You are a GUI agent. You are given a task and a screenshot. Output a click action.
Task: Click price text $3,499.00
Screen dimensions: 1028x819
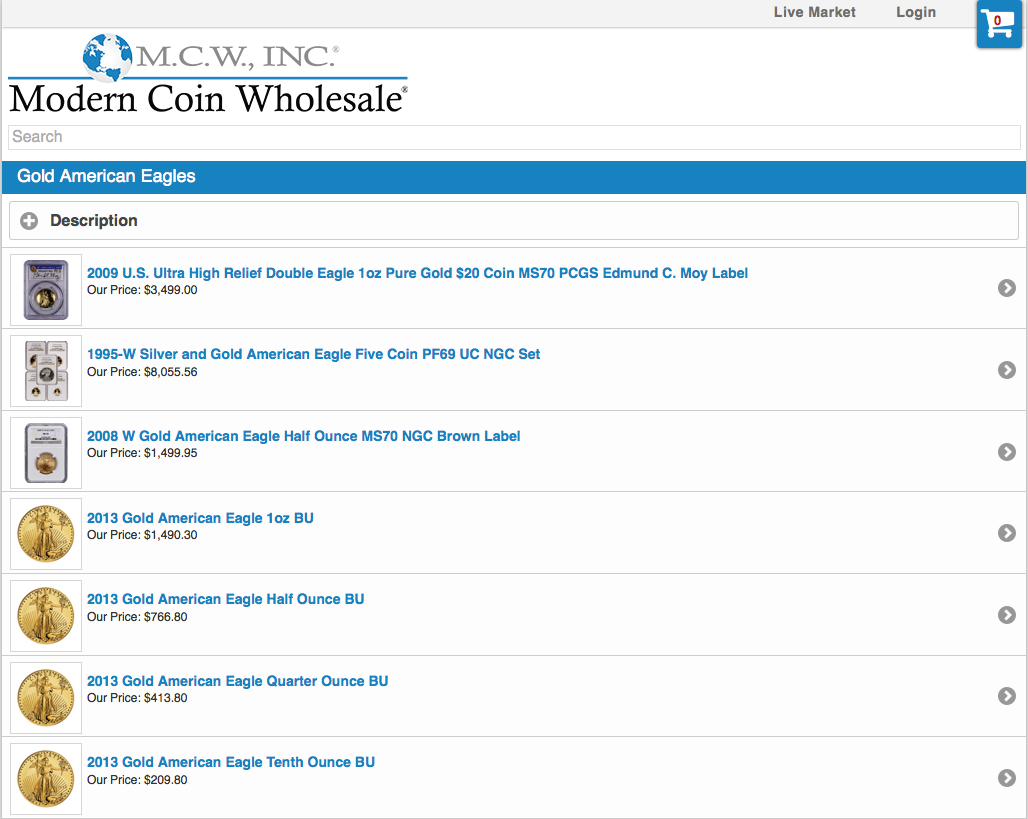(x=170, y=290)
